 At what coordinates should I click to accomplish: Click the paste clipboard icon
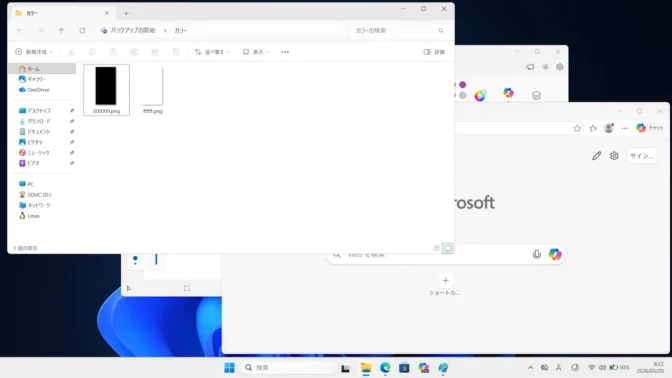pyautogui.click(x=113, y=52)
